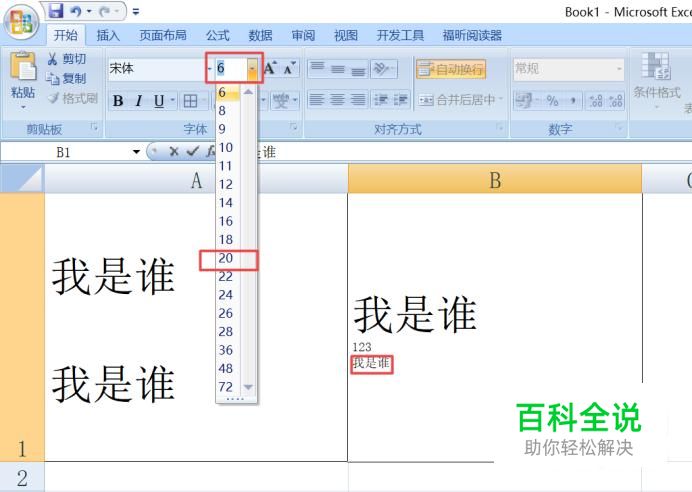692x492 pixels.
Task: Choose font size 36 from list
Action: click(226, 350)
